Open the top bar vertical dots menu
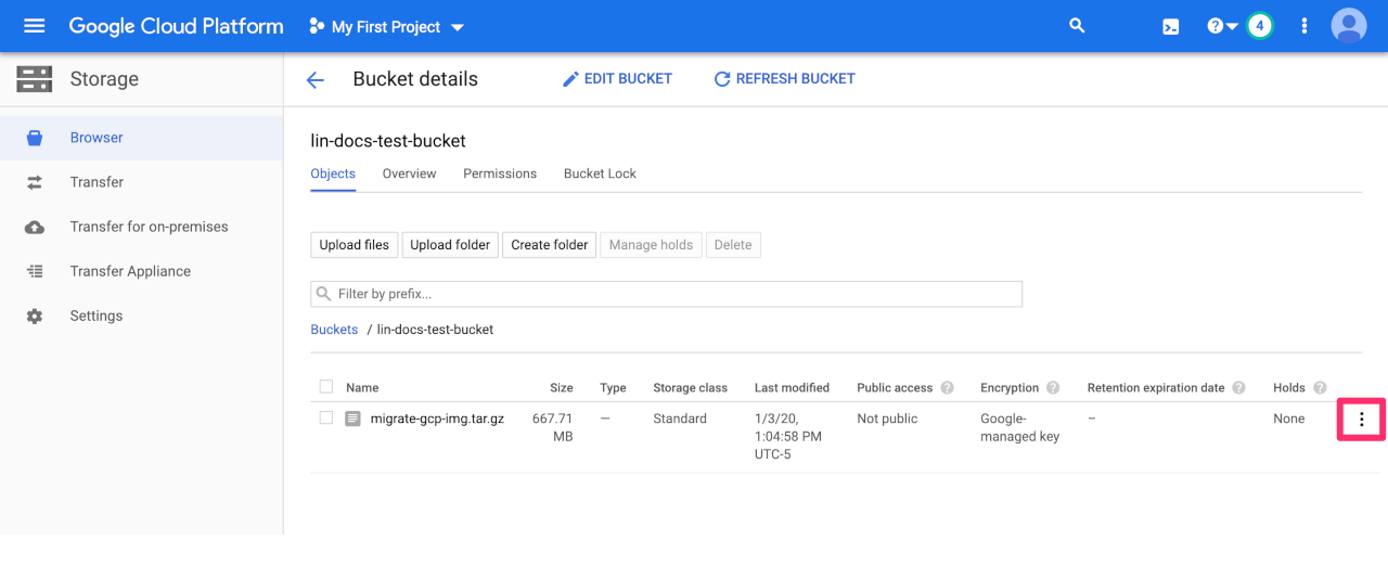The height and width of the screenshot is (579, 1388). pos(1303,26)
